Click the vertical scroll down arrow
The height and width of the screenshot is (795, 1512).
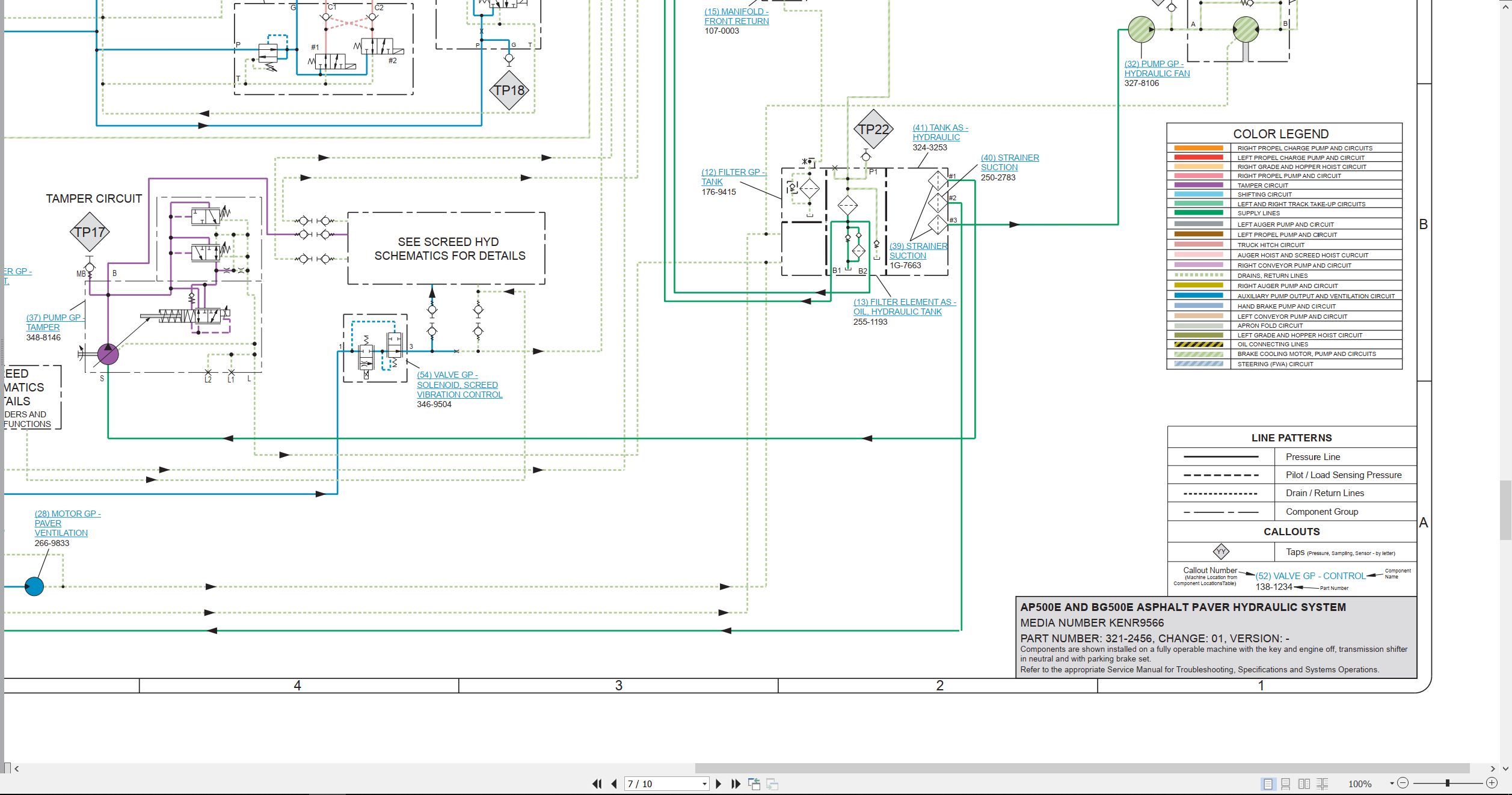[x=1505, y=769]
